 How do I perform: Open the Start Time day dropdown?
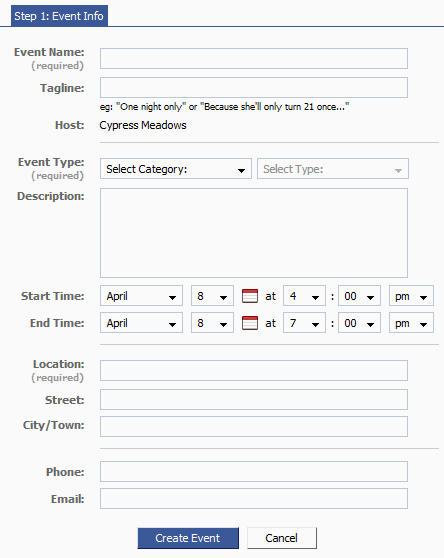[x=212, y=295]
